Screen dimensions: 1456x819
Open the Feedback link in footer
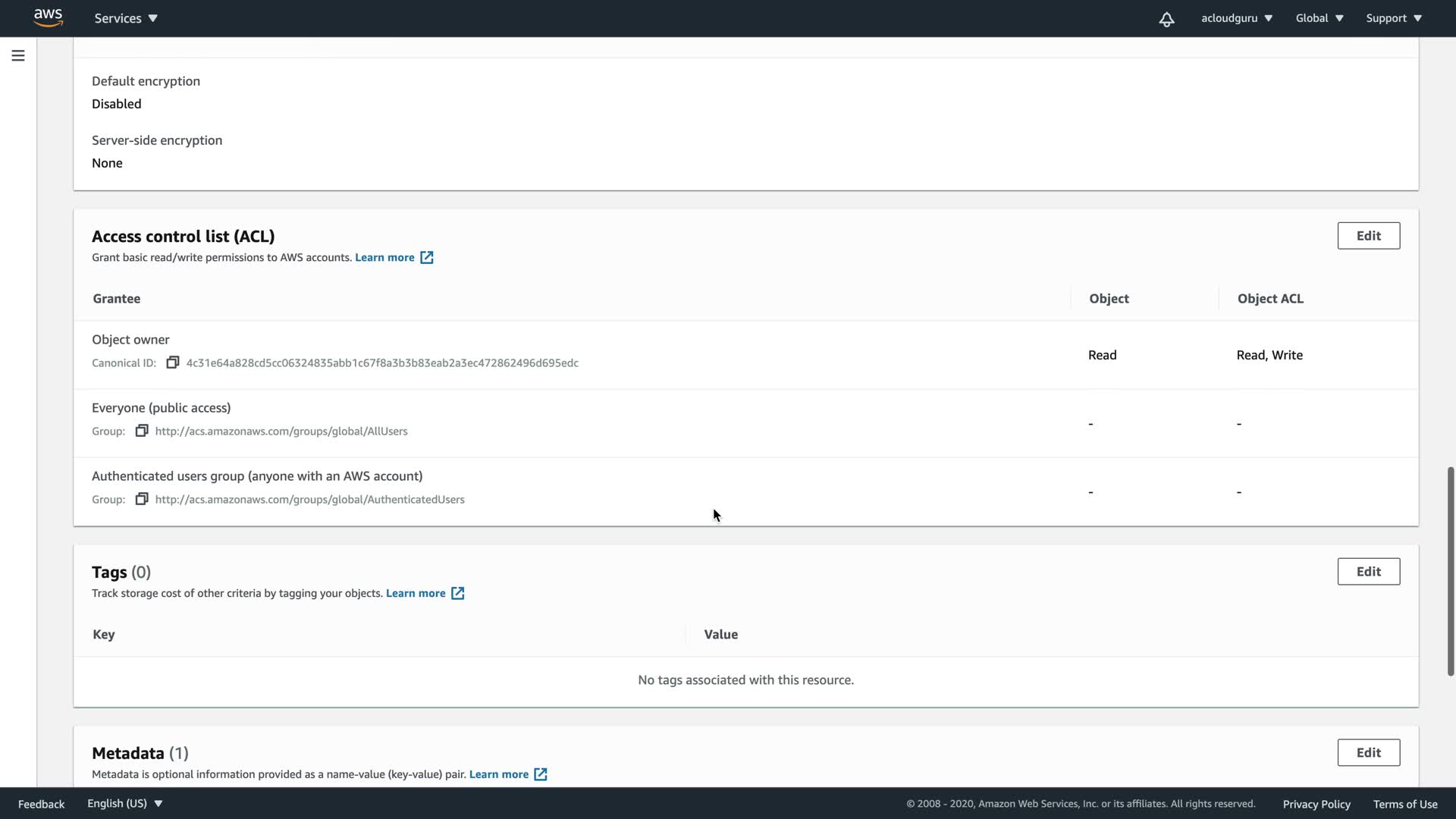(41, 804)
